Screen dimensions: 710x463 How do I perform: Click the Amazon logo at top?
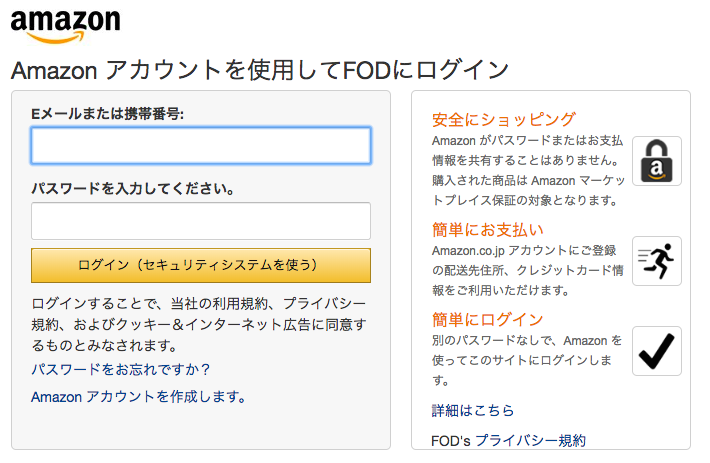coord(66,26)
